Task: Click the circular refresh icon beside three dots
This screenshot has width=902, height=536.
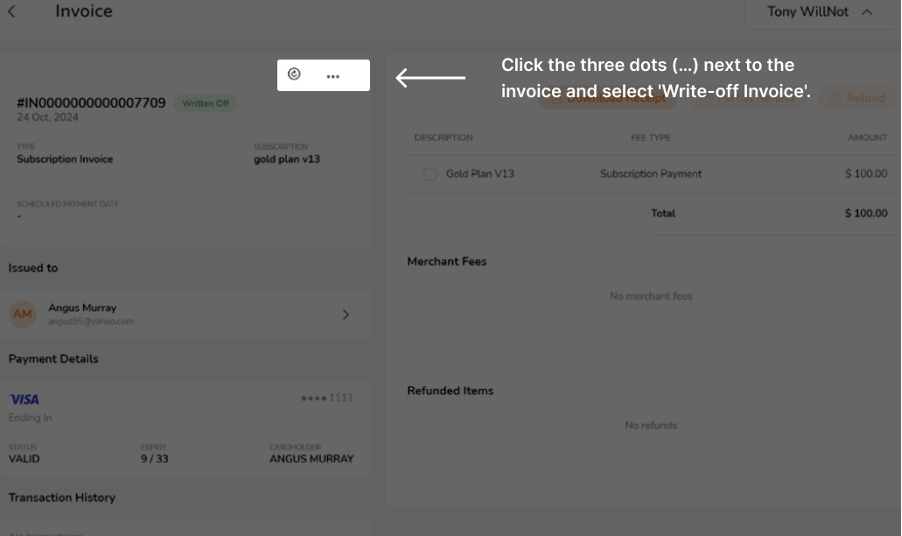Action: pos(294,74)
